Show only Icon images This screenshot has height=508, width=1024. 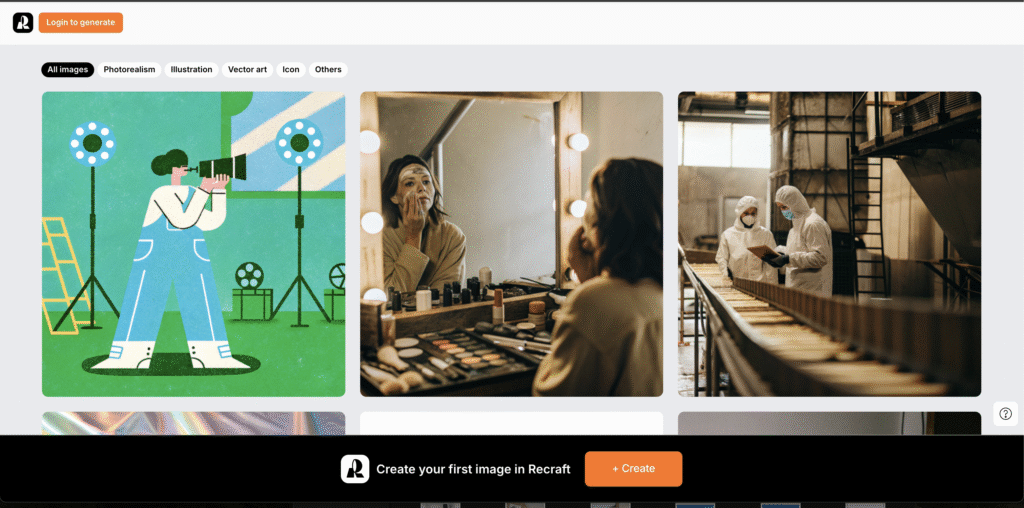click(291, 70)
